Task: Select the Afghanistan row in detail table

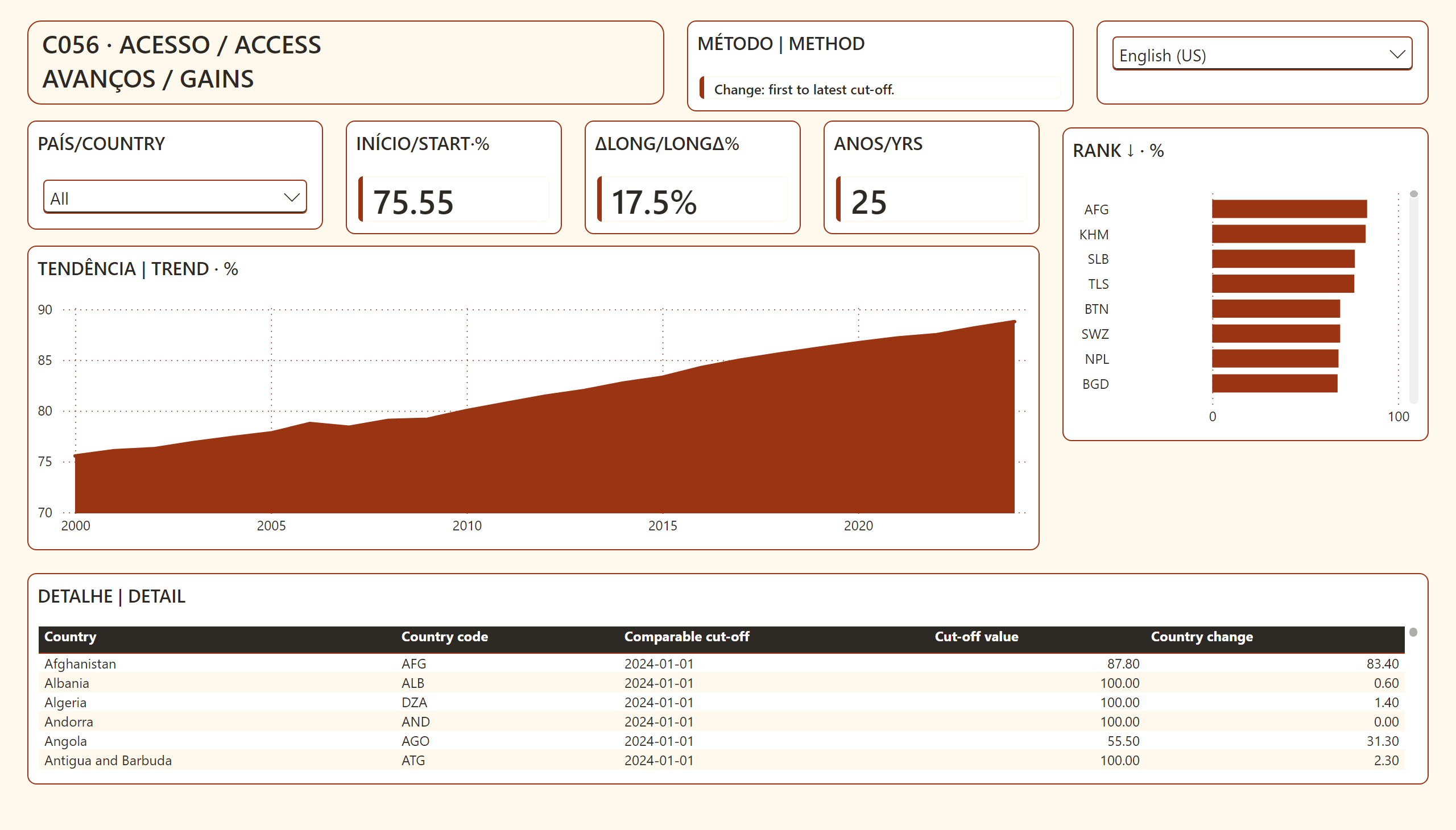Action: tap(721, 663)
